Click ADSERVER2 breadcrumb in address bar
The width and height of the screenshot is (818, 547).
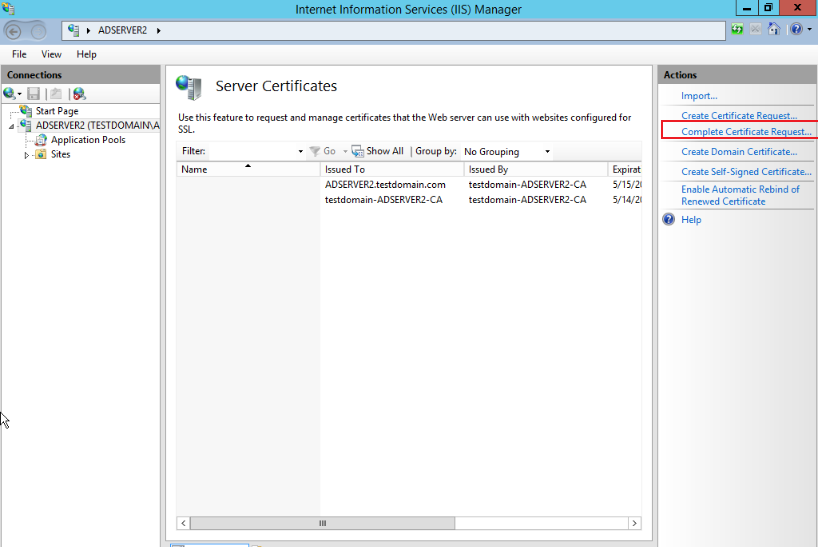pyautogui.click(x=123, y=31)
